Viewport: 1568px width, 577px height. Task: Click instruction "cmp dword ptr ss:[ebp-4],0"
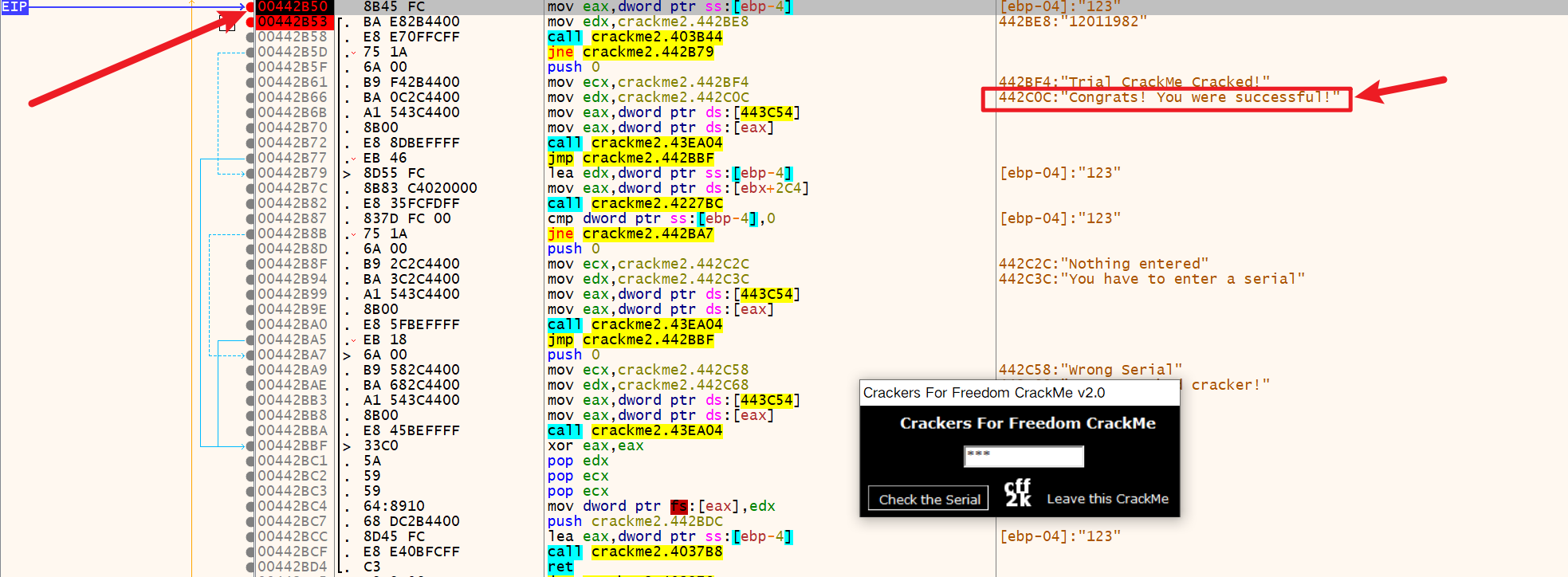(662, 219)
